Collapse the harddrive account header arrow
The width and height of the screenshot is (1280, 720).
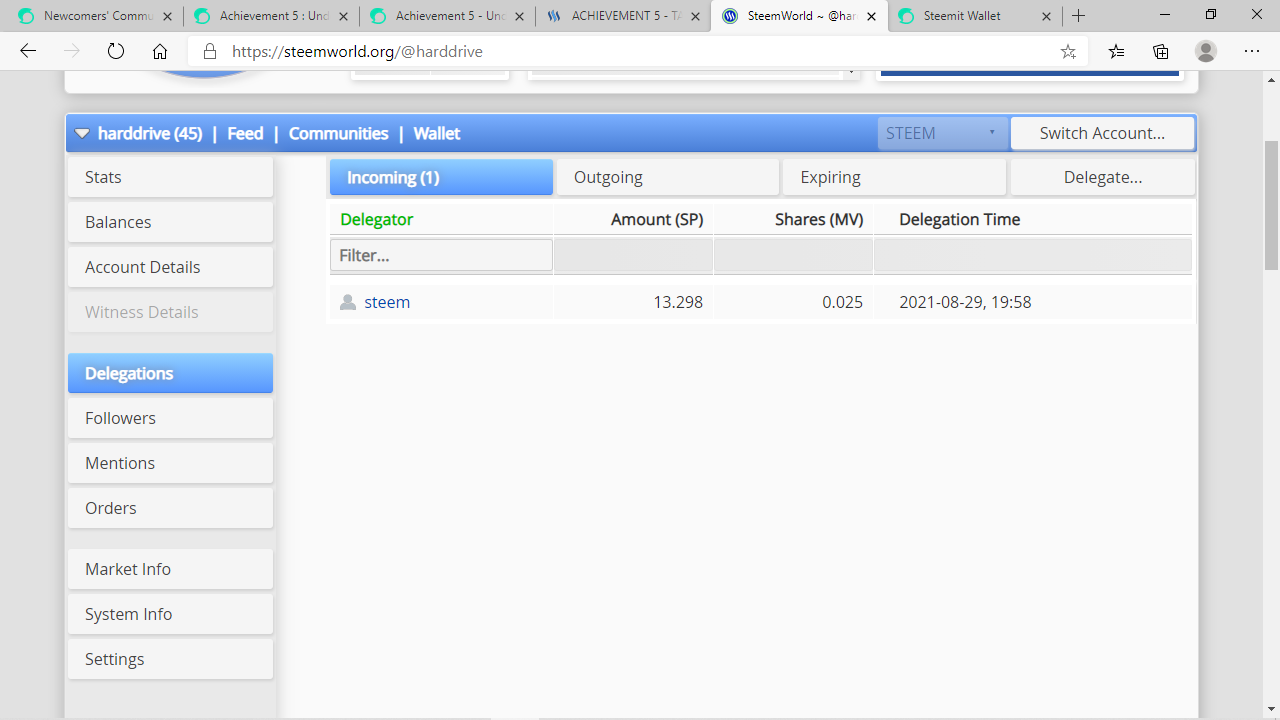[82, 132]
